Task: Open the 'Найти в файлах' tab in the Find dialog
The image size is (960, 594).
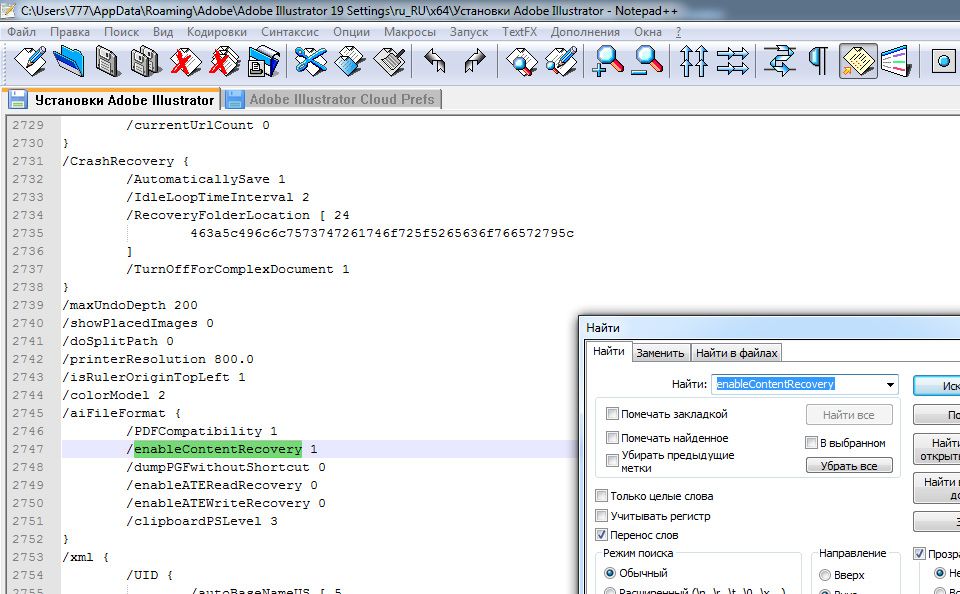Action: pos(737,353)
